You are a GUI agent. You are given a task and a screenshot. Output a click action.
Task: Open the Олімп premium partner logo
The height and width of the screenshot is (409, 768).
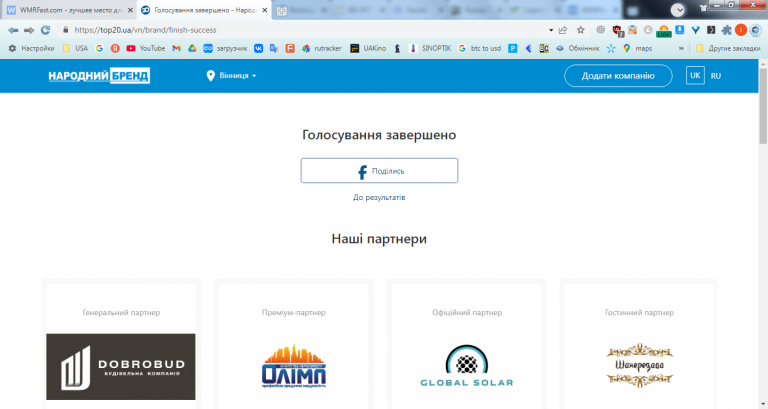pyautogui.click(x=294, y=366)
